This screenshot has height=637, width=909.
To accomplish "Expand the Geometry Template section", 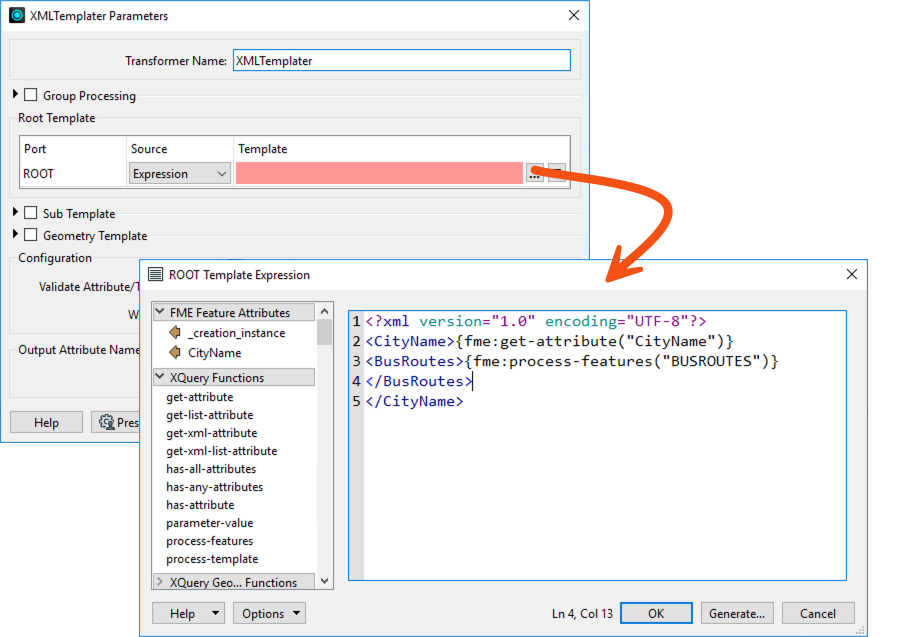I will (15, 234).
